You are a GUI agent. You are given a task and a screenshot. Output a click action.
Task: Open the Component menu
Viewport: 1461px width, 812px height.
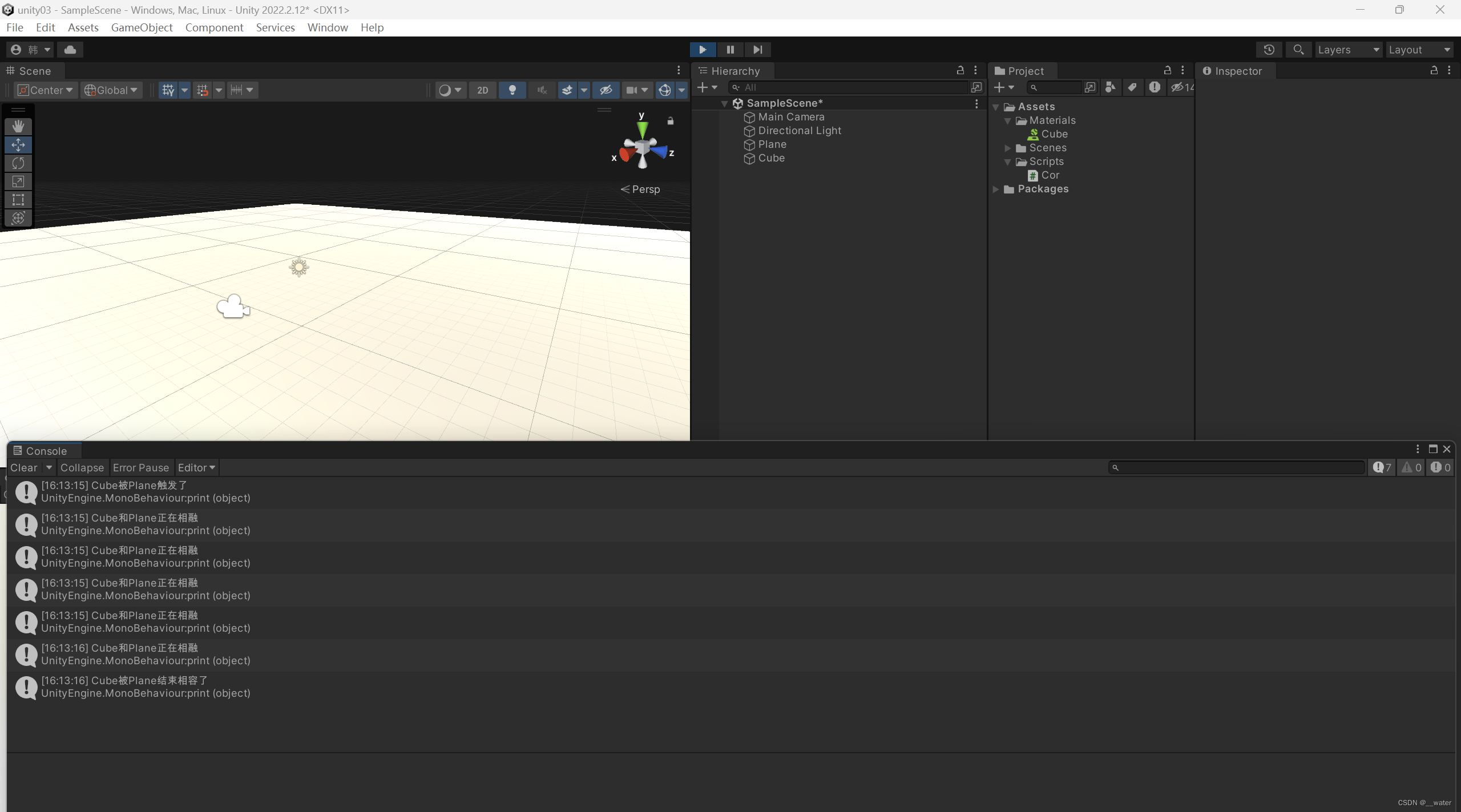point(214,27)
